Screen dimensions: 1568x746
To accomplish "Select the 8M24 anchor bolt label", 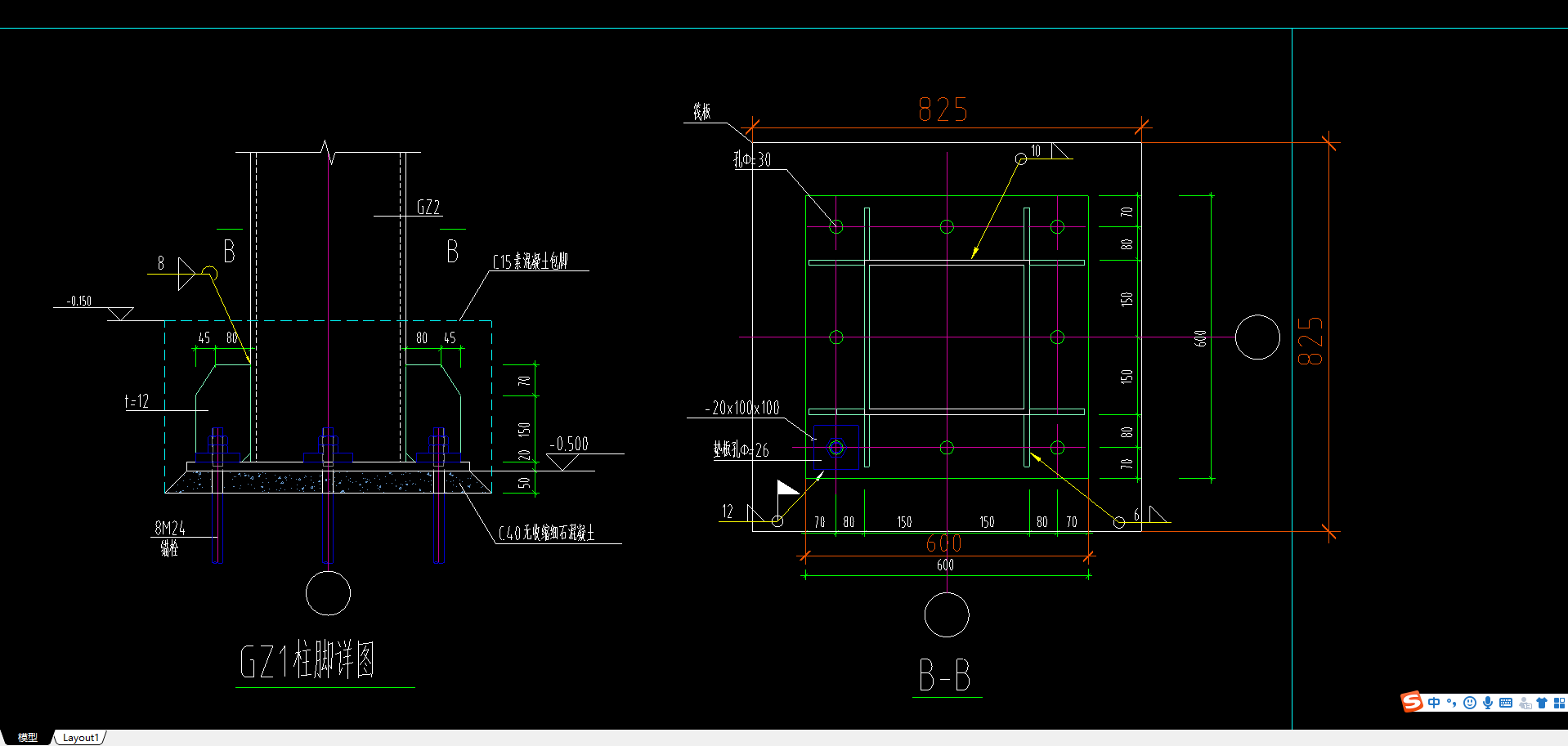I will 170,529.
